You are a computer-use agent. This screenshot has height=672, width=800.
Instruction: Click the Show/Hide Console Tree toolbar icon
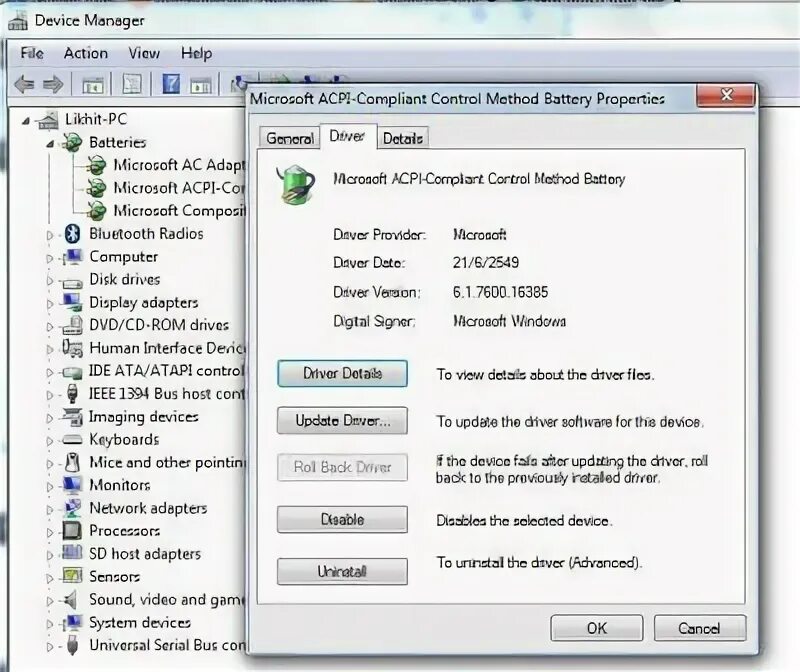[x=93, y=84]
